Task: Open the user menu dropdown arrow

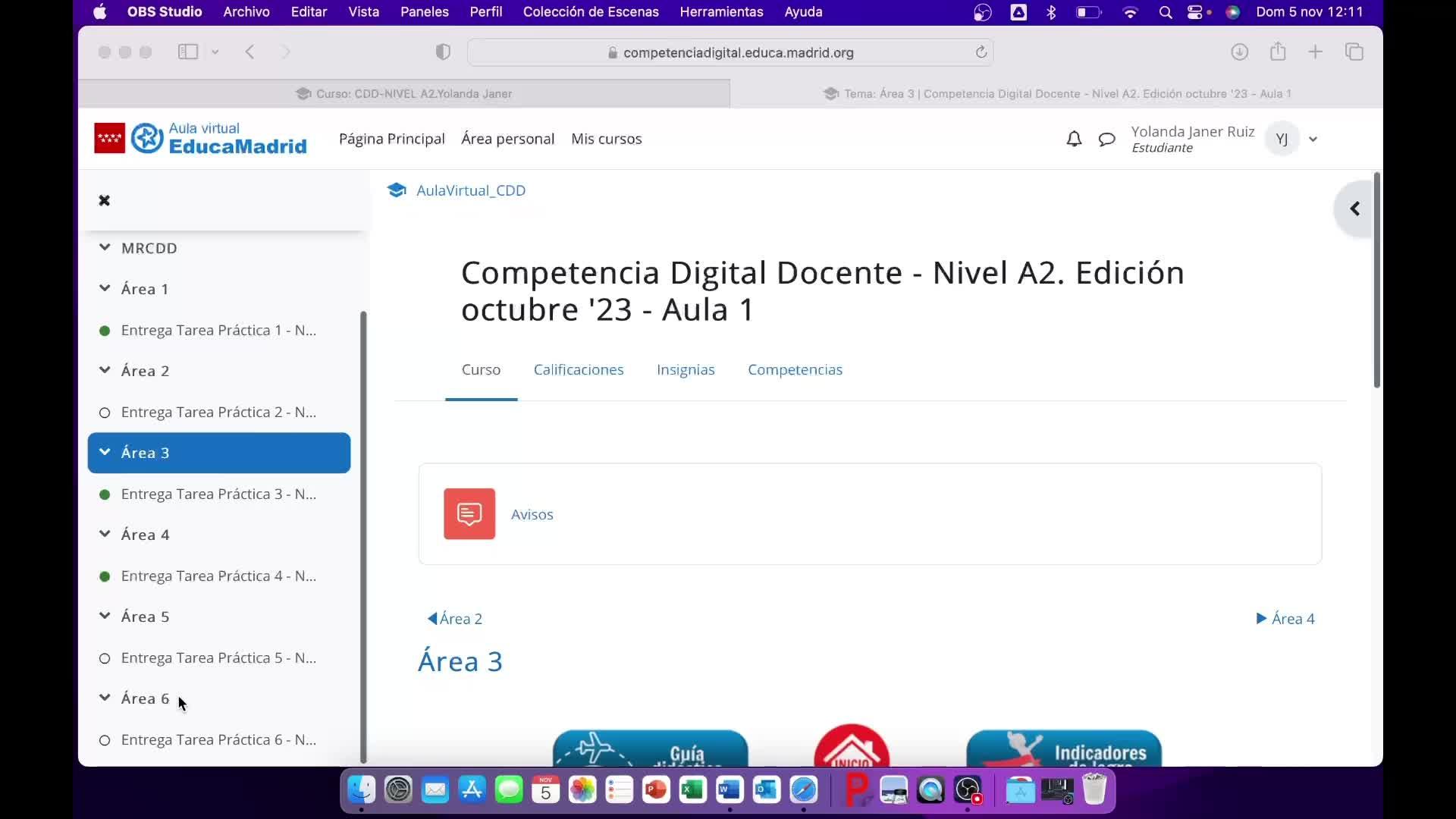Action: pos(1313,139)
